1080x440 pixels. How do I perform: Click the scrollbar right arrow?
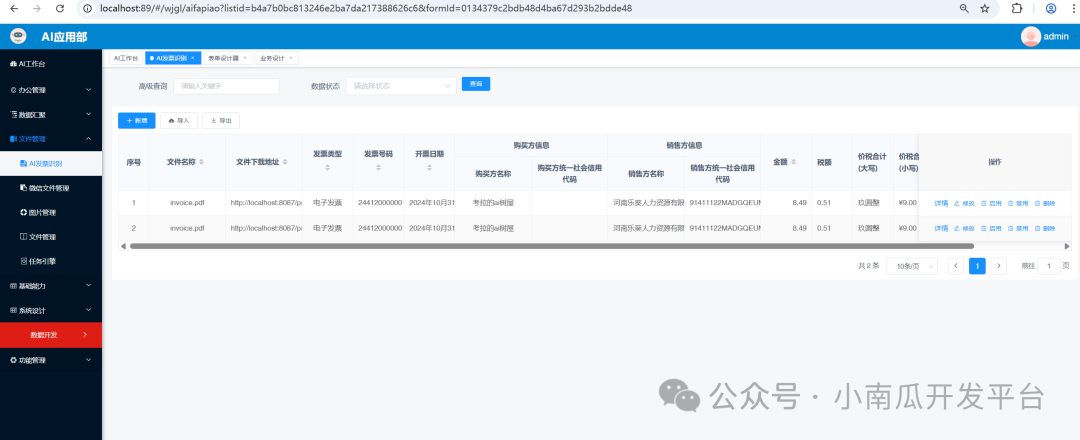click(x=1067, y=246)
